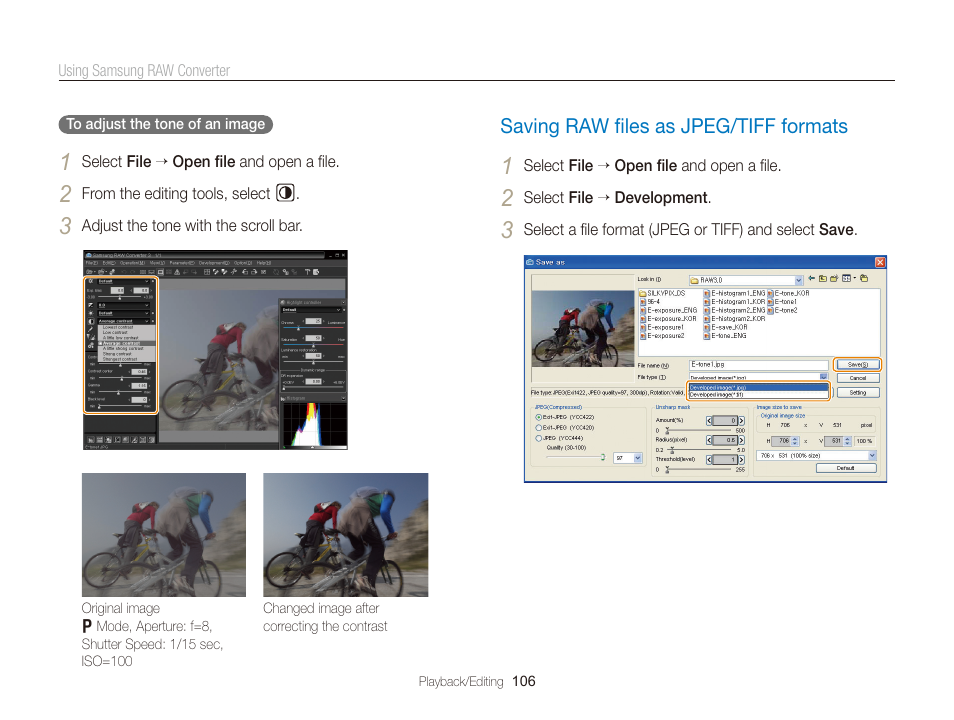Image resolution: width=954 pixels, height=720 pixels.
Task: Click the sharpness/tone curve icon below the contrast icon
Action: coord(91,337)
